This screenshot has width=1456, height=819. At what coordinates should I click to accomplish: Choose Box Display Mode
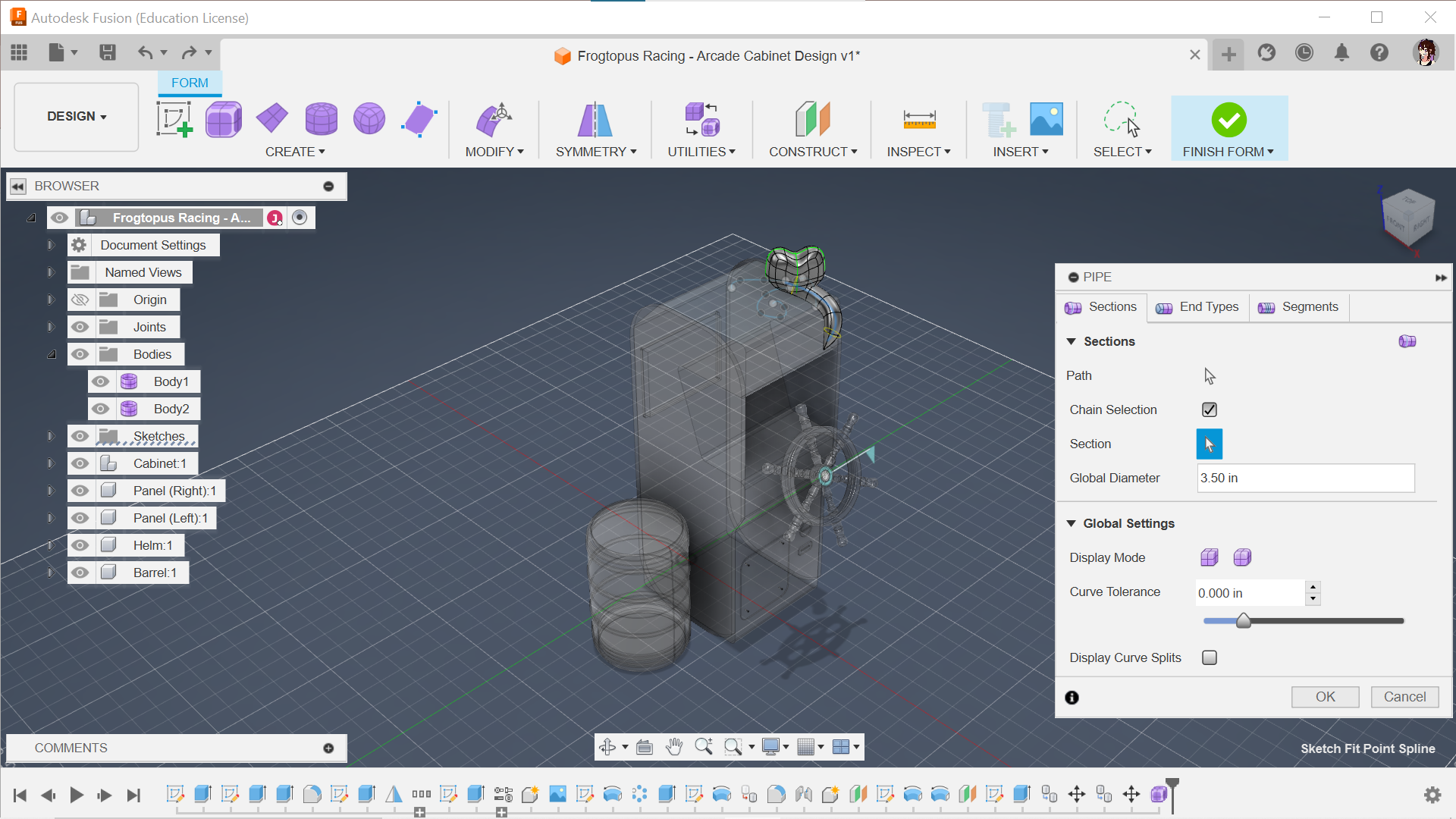(x=1210, y=557)
